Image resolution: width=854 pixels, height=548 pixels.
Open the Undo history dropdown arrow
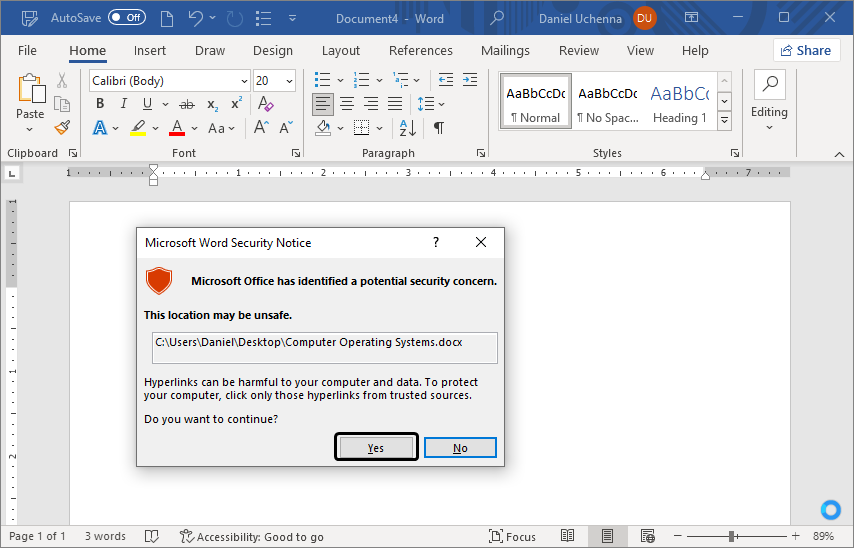point(212,18)
